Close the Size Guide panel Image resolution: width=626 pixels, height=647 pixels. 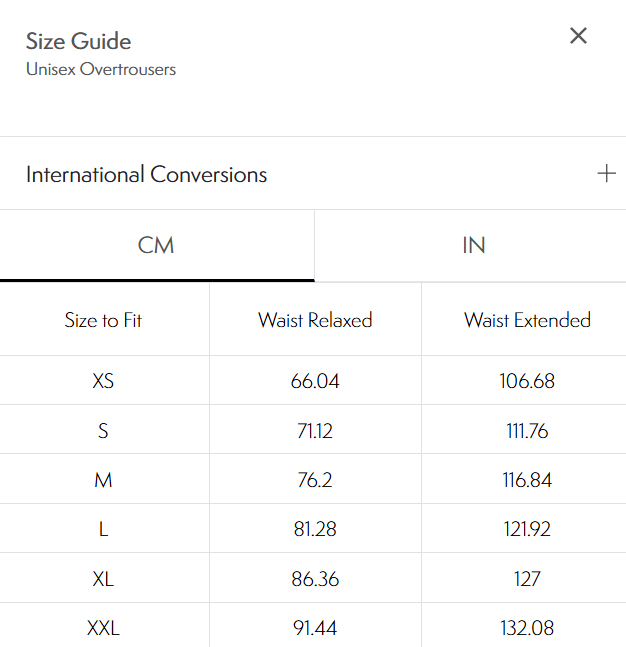tap(578, 36)
